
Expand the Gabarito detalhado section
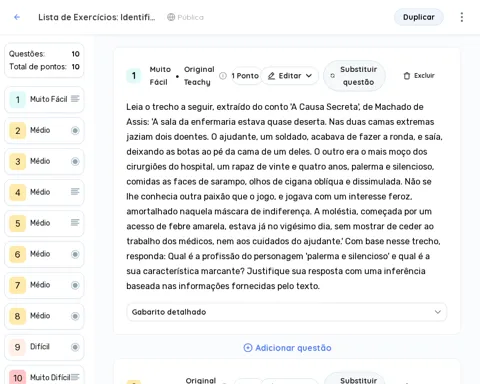tap(286, 312)
